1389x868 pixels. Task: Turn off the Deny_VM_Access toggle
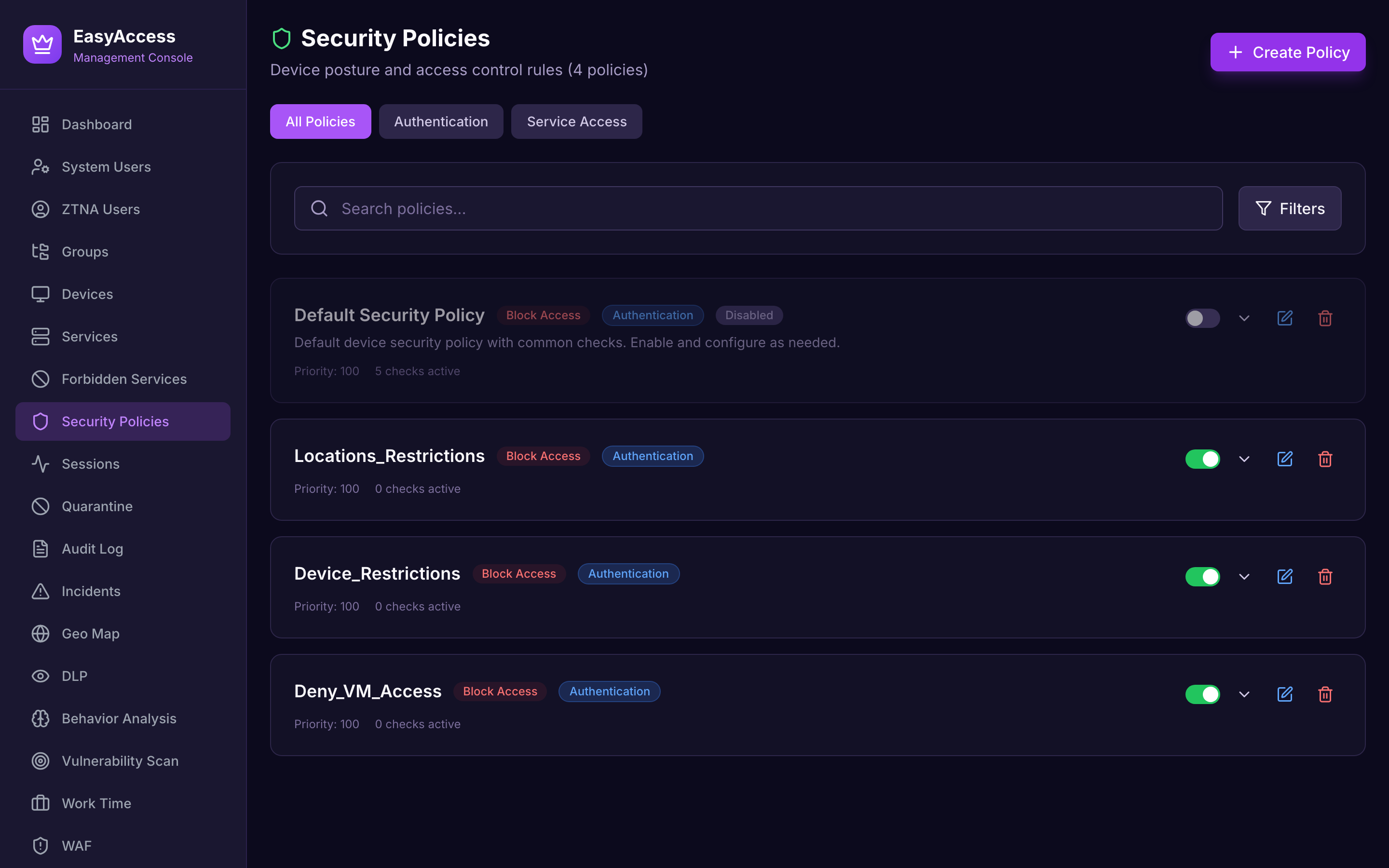(x=1202, y=694)
